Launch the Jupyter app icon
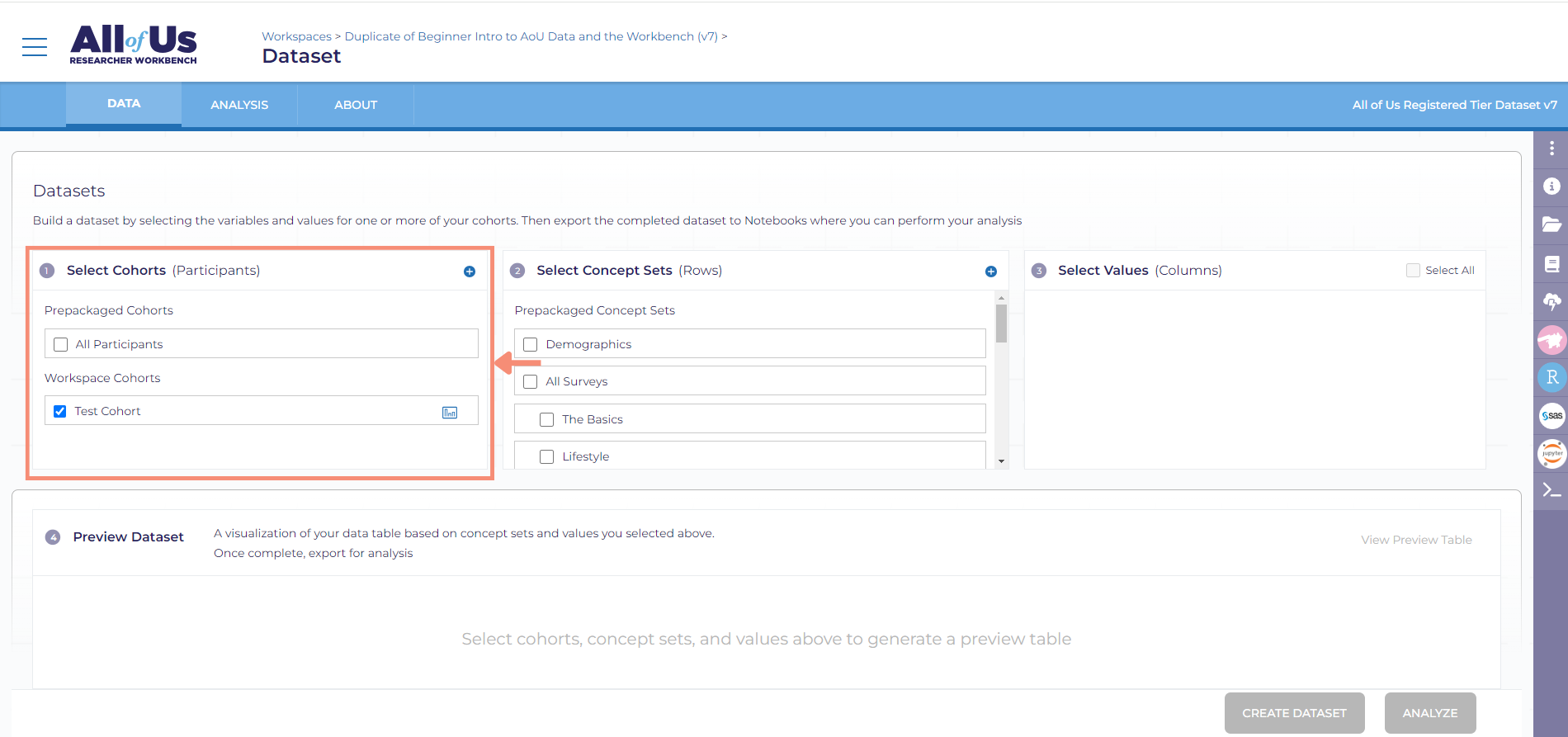The height and width of the screenshot is (737, 1568). 1551,453
